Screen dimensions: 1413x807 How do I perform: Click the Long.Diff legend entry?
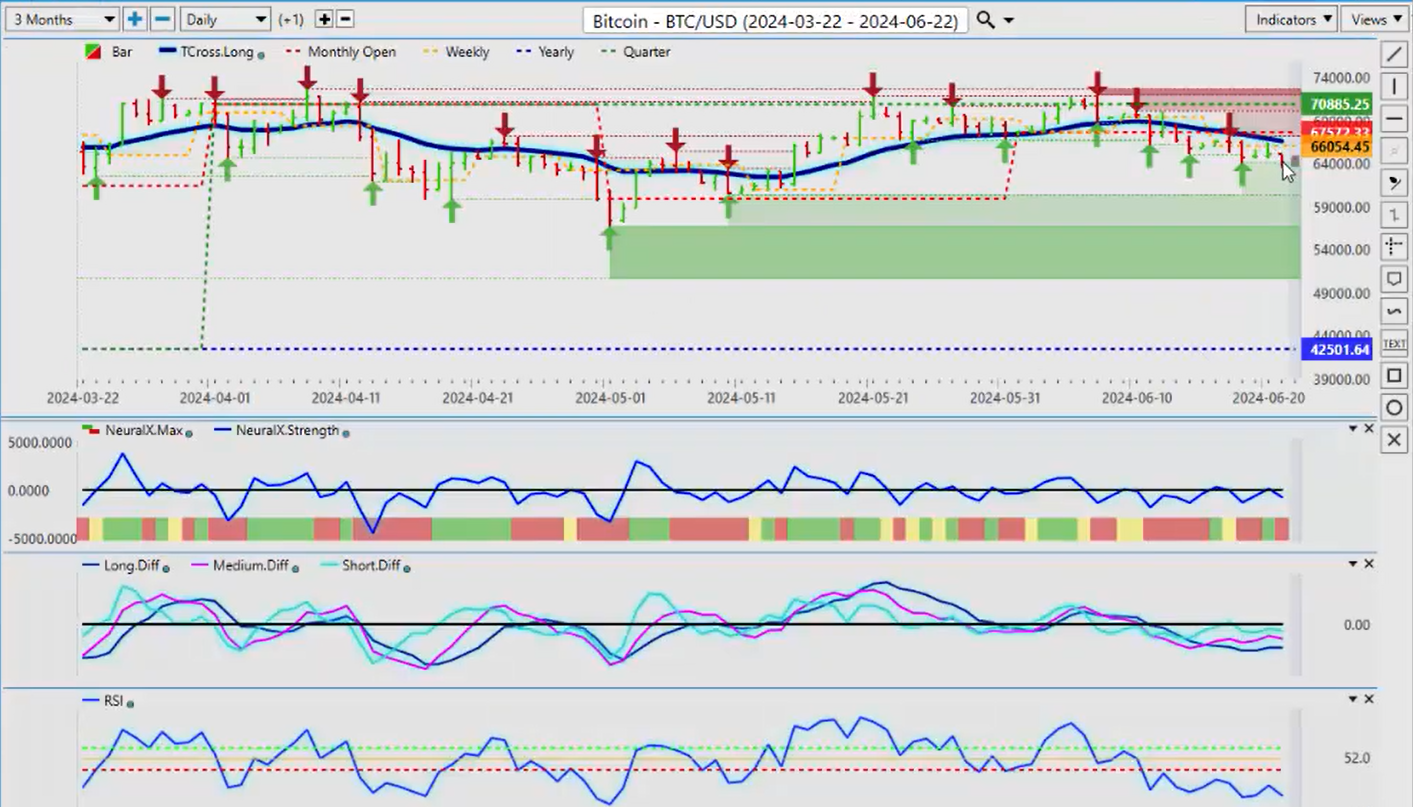tap(120, 565)
